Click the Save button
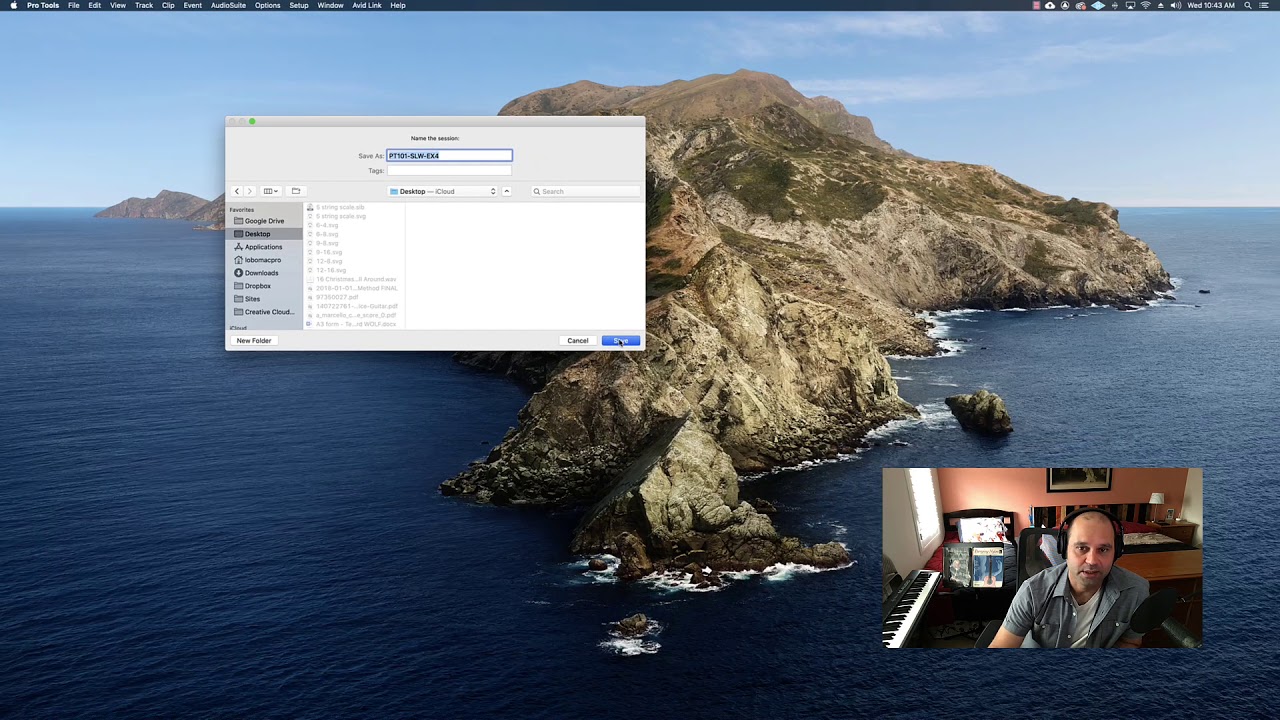This screenshot has width=1280, height=720. (620, 341)
